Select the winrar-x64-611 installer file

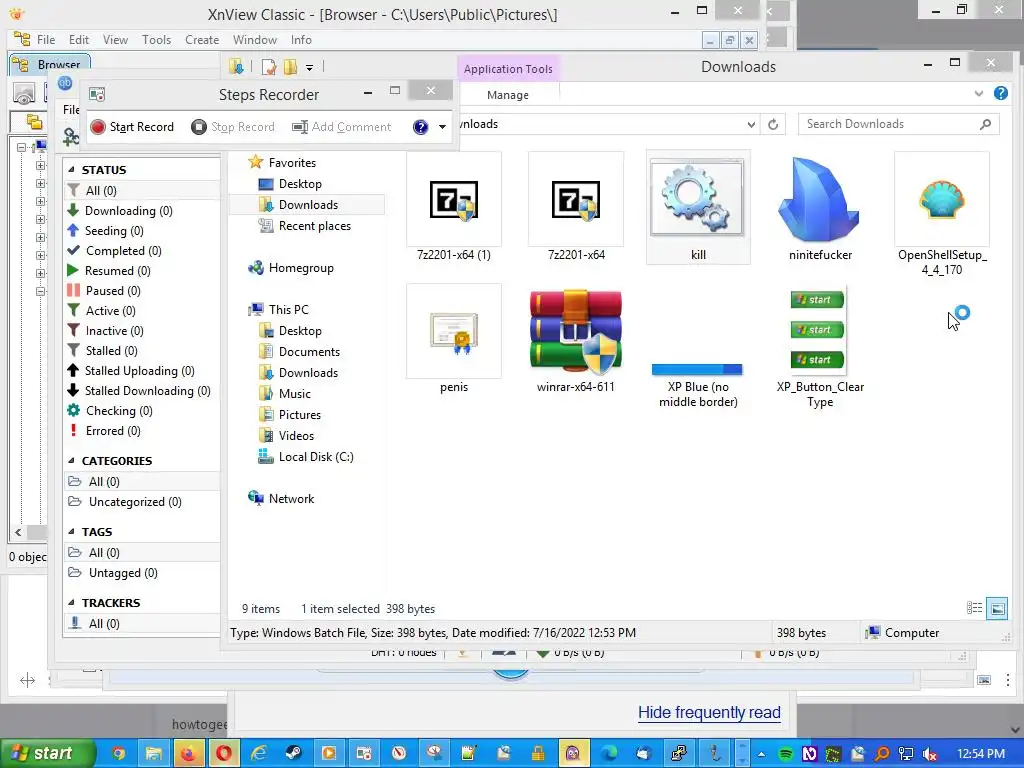point(575,340)
